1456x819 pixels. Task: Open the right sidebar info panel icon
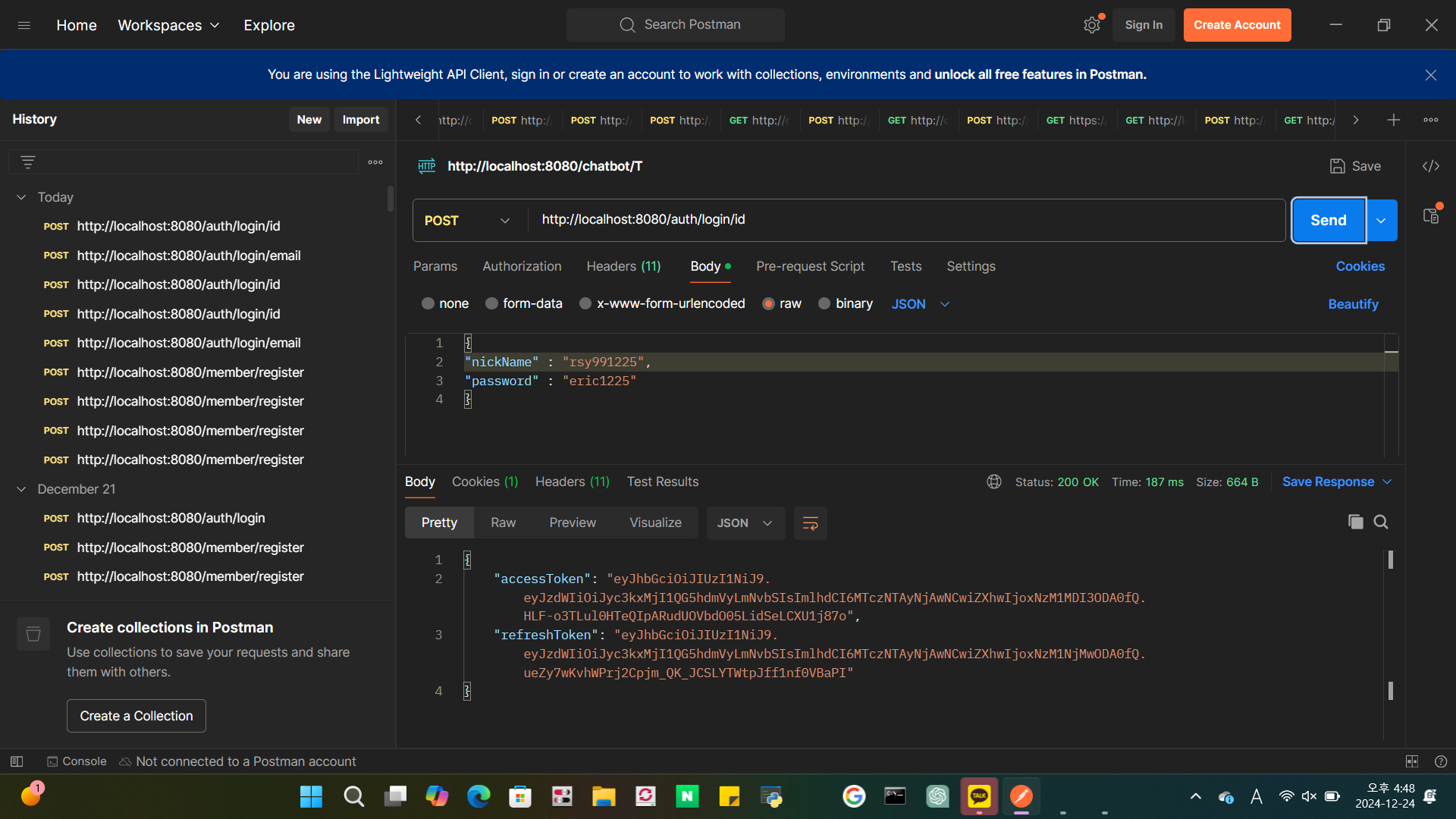coord(1431,216)
